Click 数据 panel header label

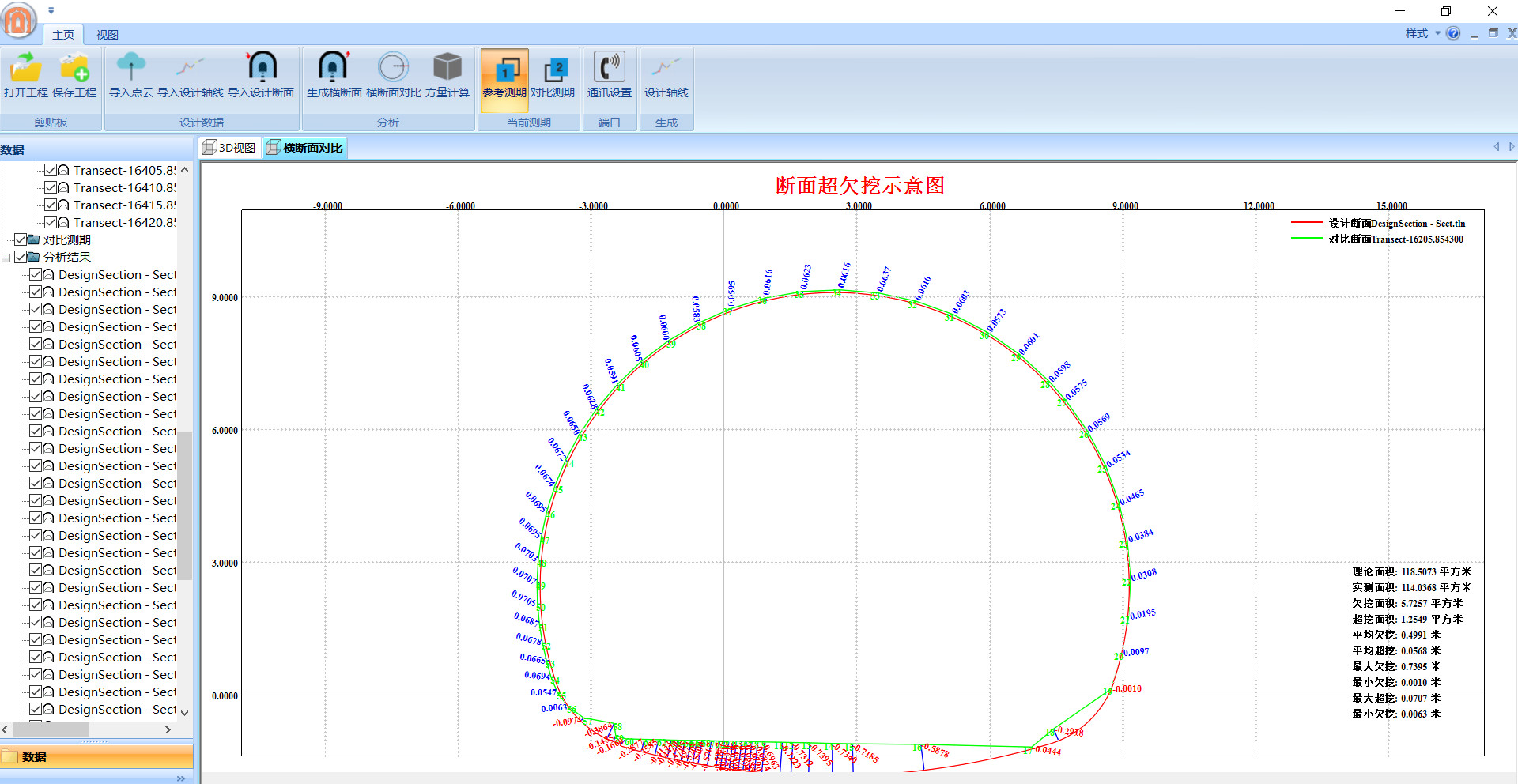pos(12,149)
